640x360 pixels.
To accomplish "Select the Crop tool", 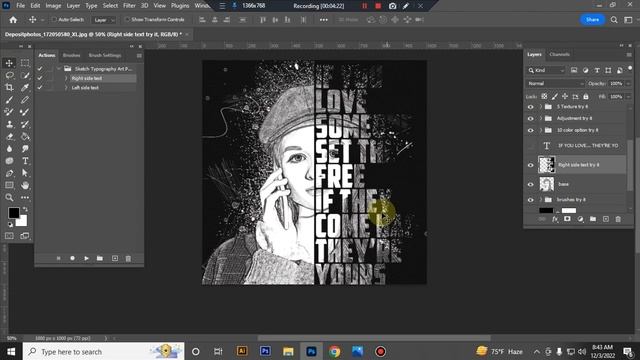I will 9,87.
